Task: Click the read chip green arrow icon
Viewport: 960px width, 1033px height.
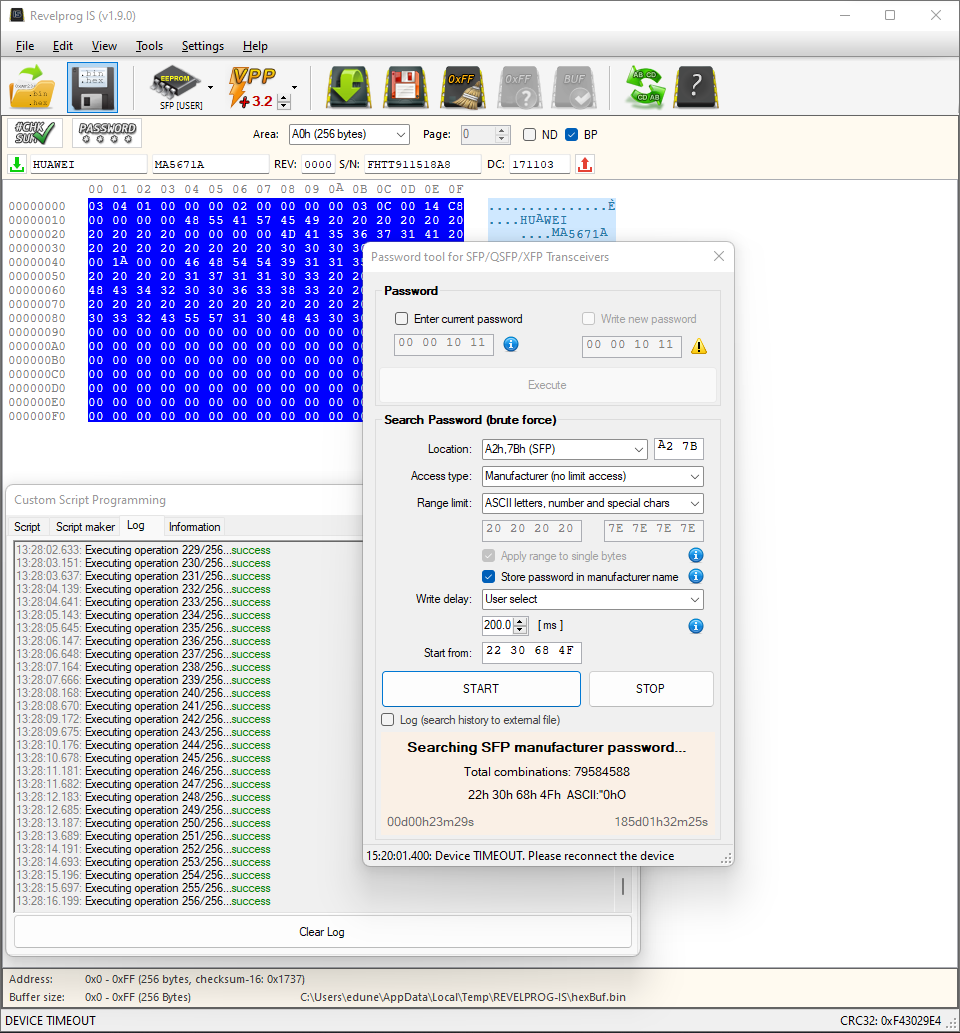Action: [349, 87]
